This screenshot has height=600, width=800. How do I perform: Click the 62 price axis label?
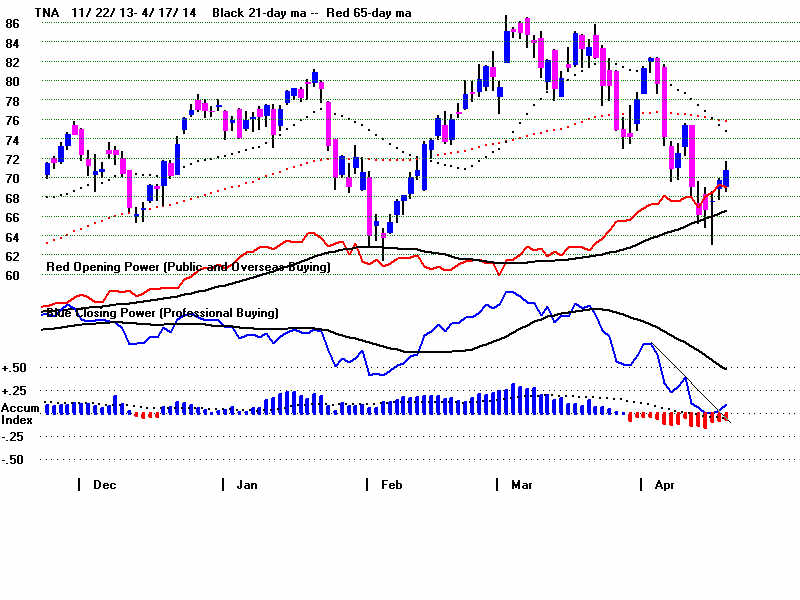click(12, 256)
